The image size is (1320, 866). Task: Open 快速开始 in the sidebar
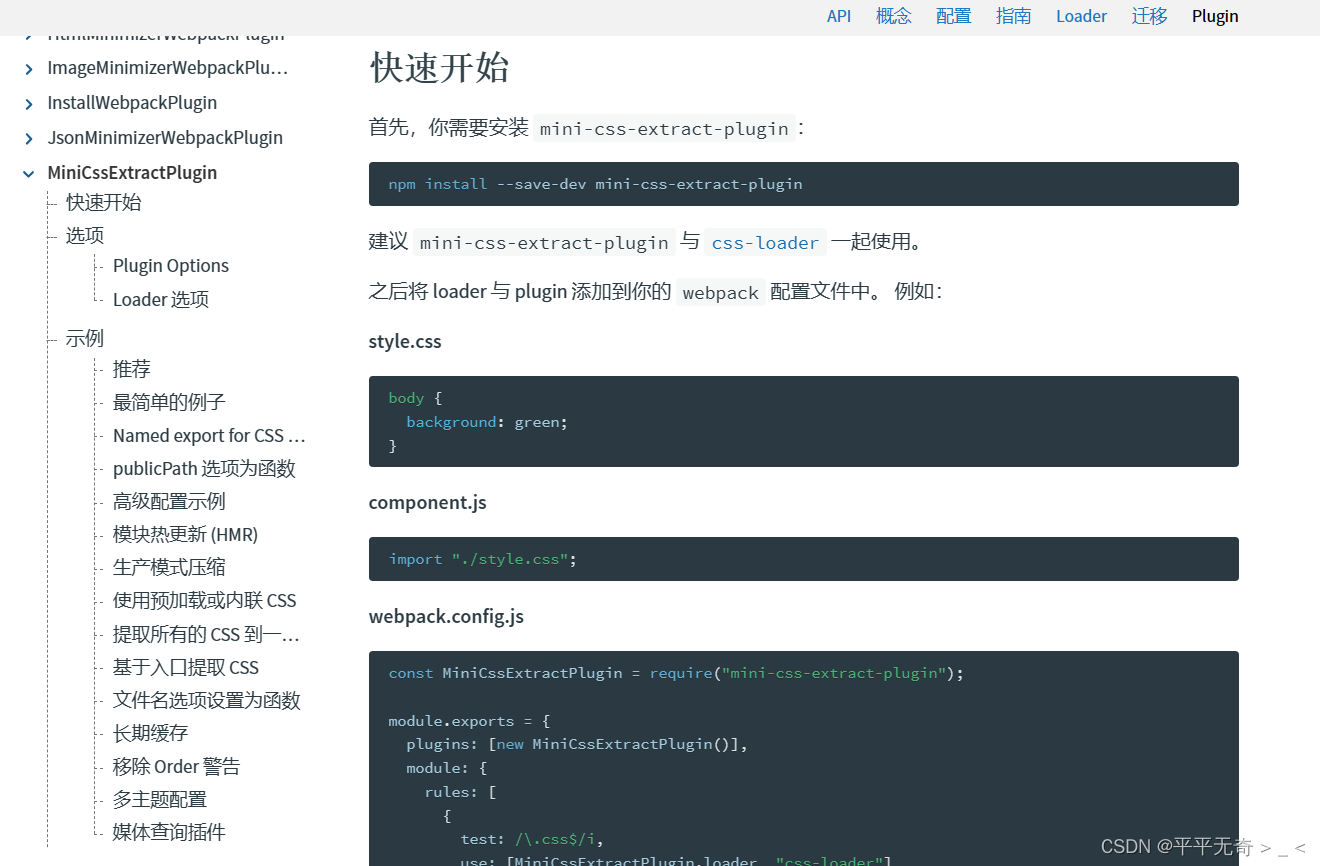(x=101, y=202)
